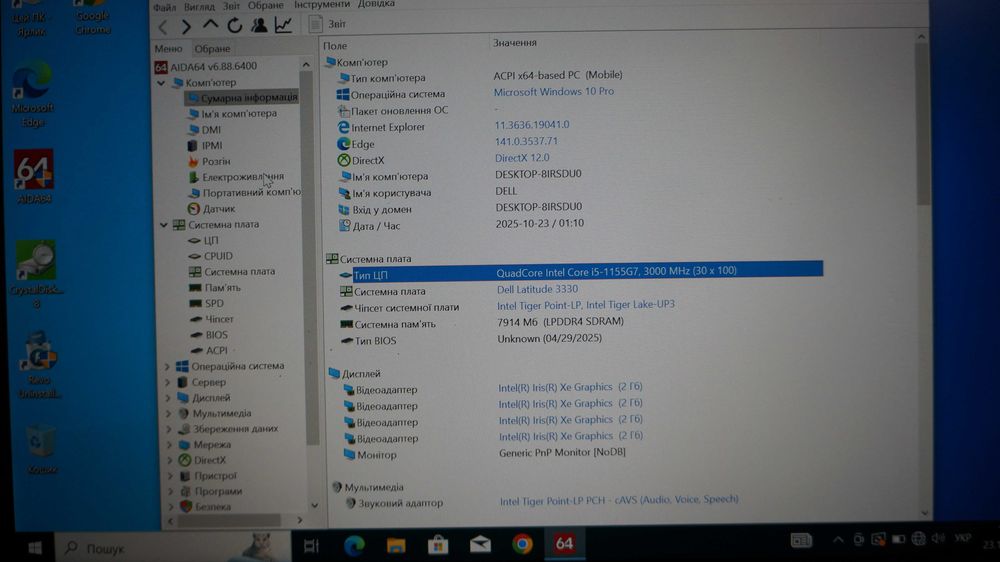Viewport: 1000px width, 562px height.
Task: Select Датчик in the tree
Action: click(212, 209)
